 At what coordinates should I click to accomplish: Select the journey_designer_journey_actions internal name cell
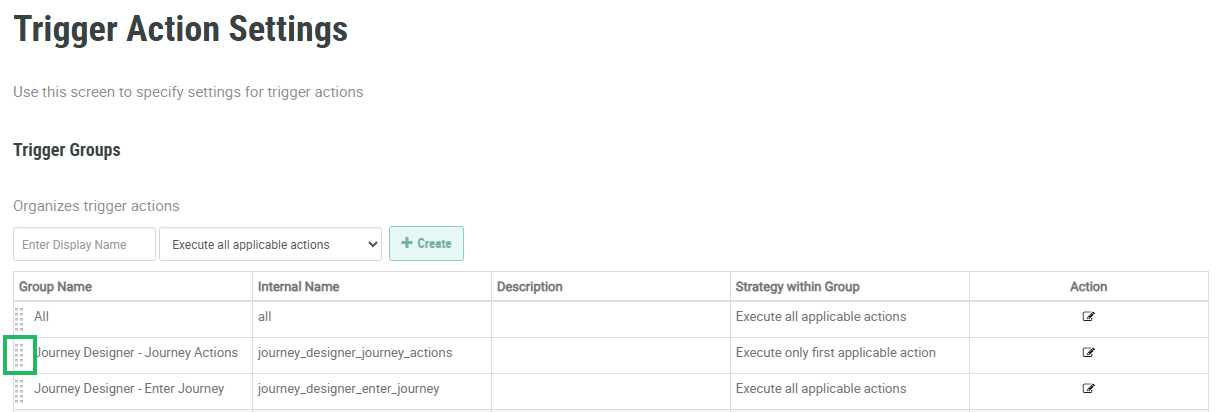click(x=355, y=353)
